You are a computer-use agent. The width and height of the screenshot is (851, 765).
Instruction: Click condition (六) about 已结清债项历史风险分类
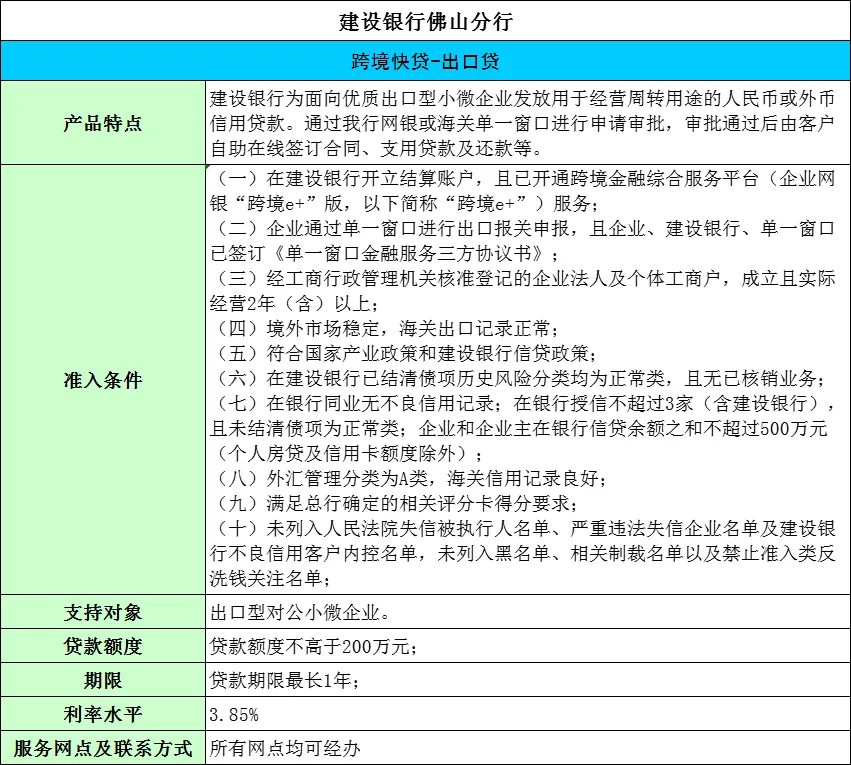pos(520,378)
